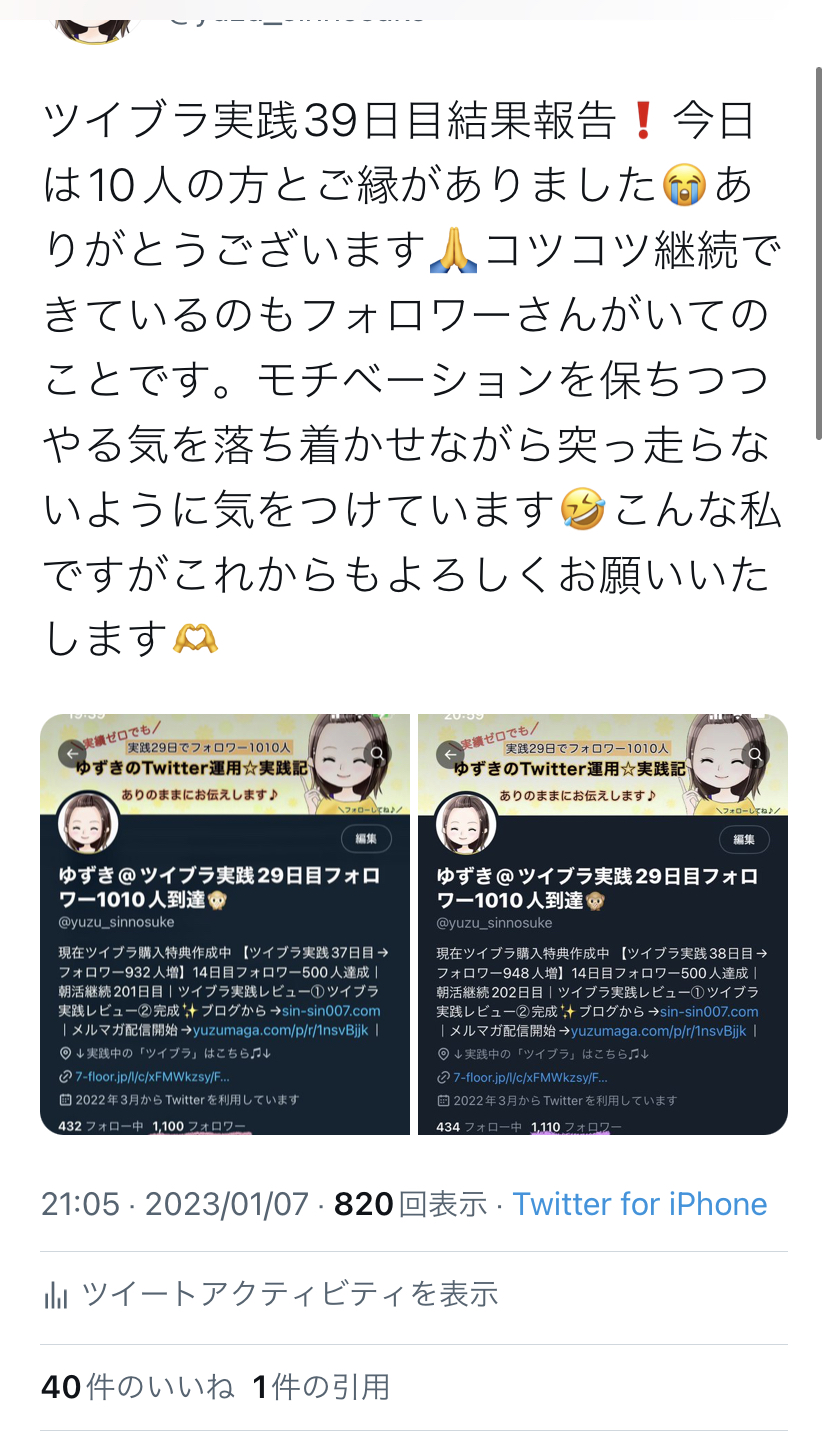
Task: Tap the search magnifier in left screenshot
Action: click(x=377, y=754)
